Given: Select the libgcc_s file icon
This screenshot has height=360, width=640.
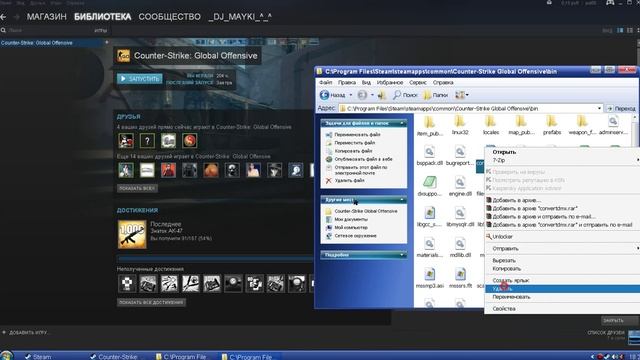Looking at the screenshot, I should (429, 217).
